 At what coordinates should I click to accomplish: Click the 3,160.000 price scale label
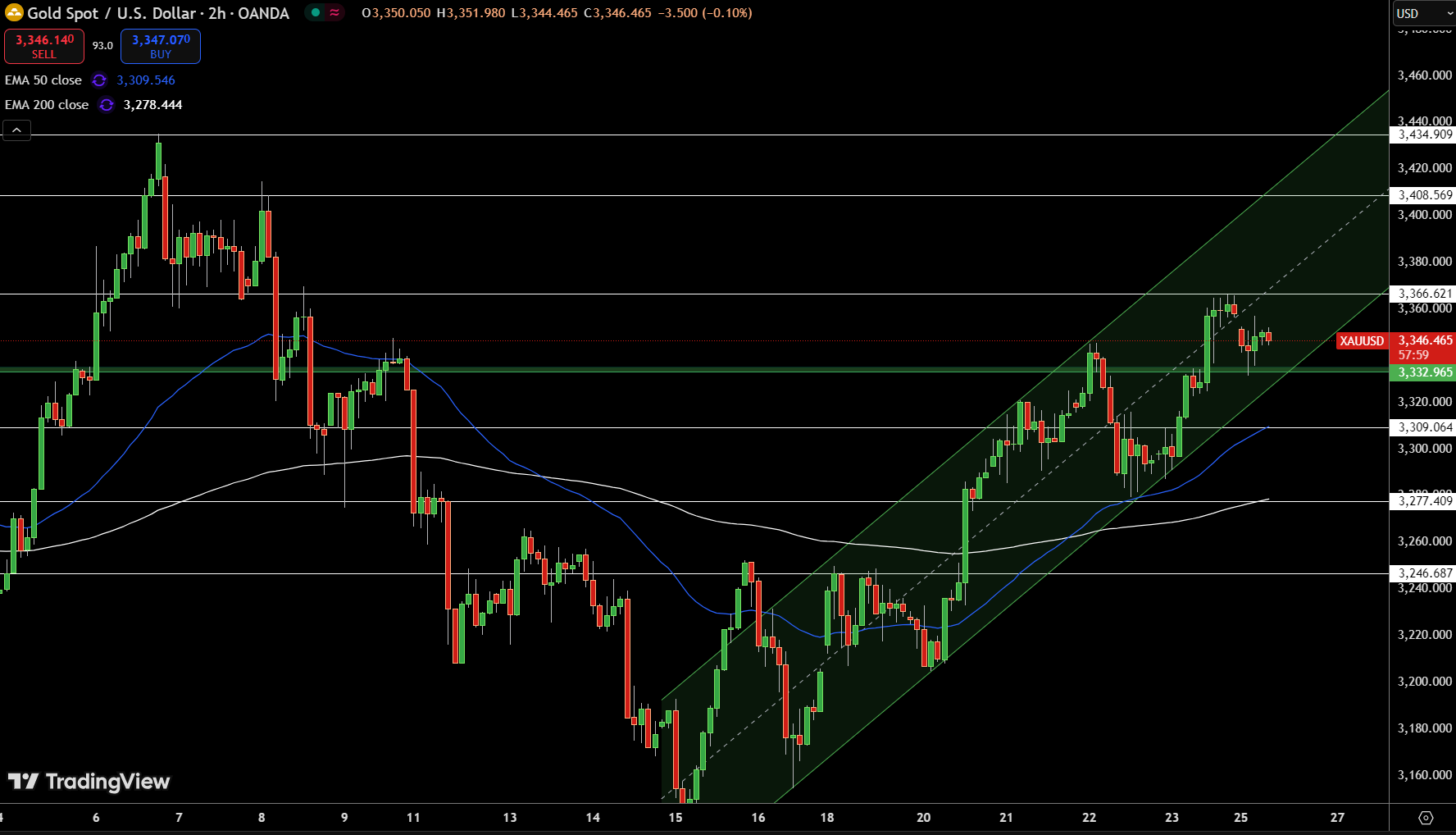(x=1425, y=775)
